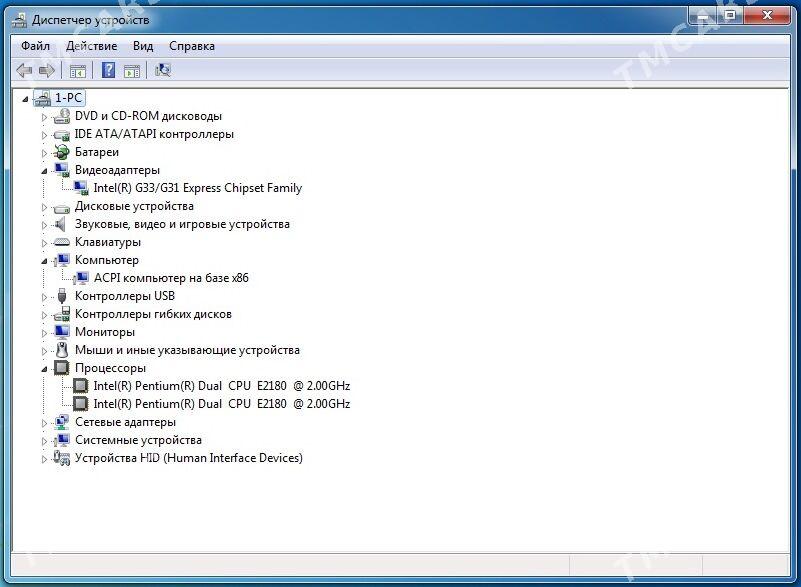Screen dimensions: 801x587
Task: Select Intel(R) G33/G31 Express Chipset Family
Action: click(x=198, y=188)
